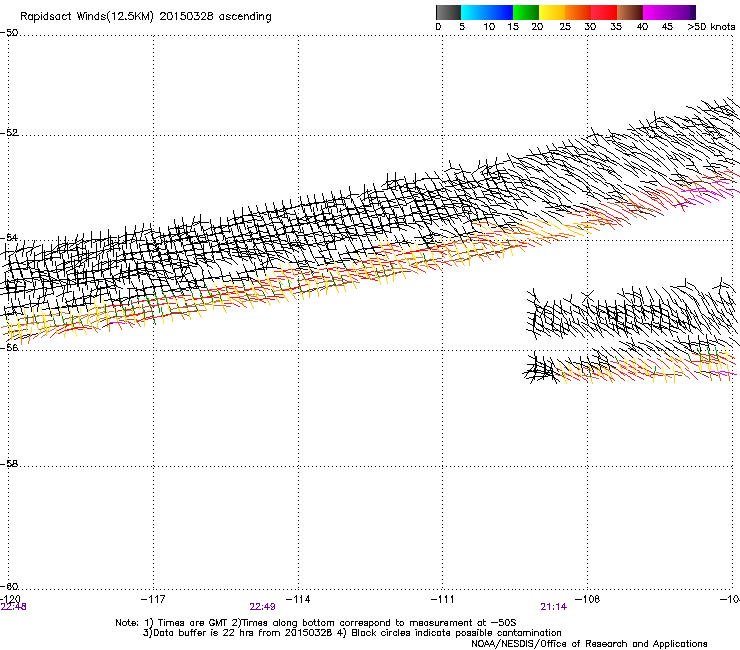Select the green 15-20 knots color band

pos(526,12)
